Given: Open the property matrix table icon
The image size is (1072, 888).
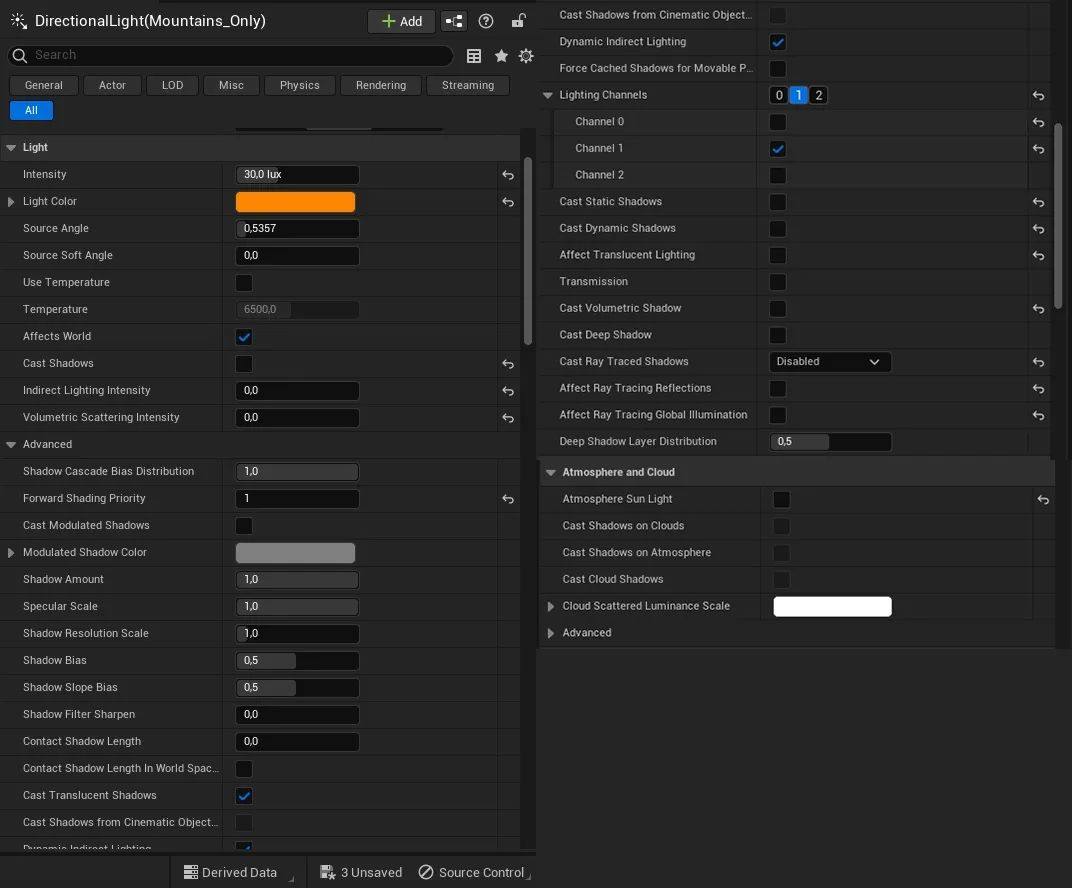Looking at the screenshot, I should pos(474,56).
